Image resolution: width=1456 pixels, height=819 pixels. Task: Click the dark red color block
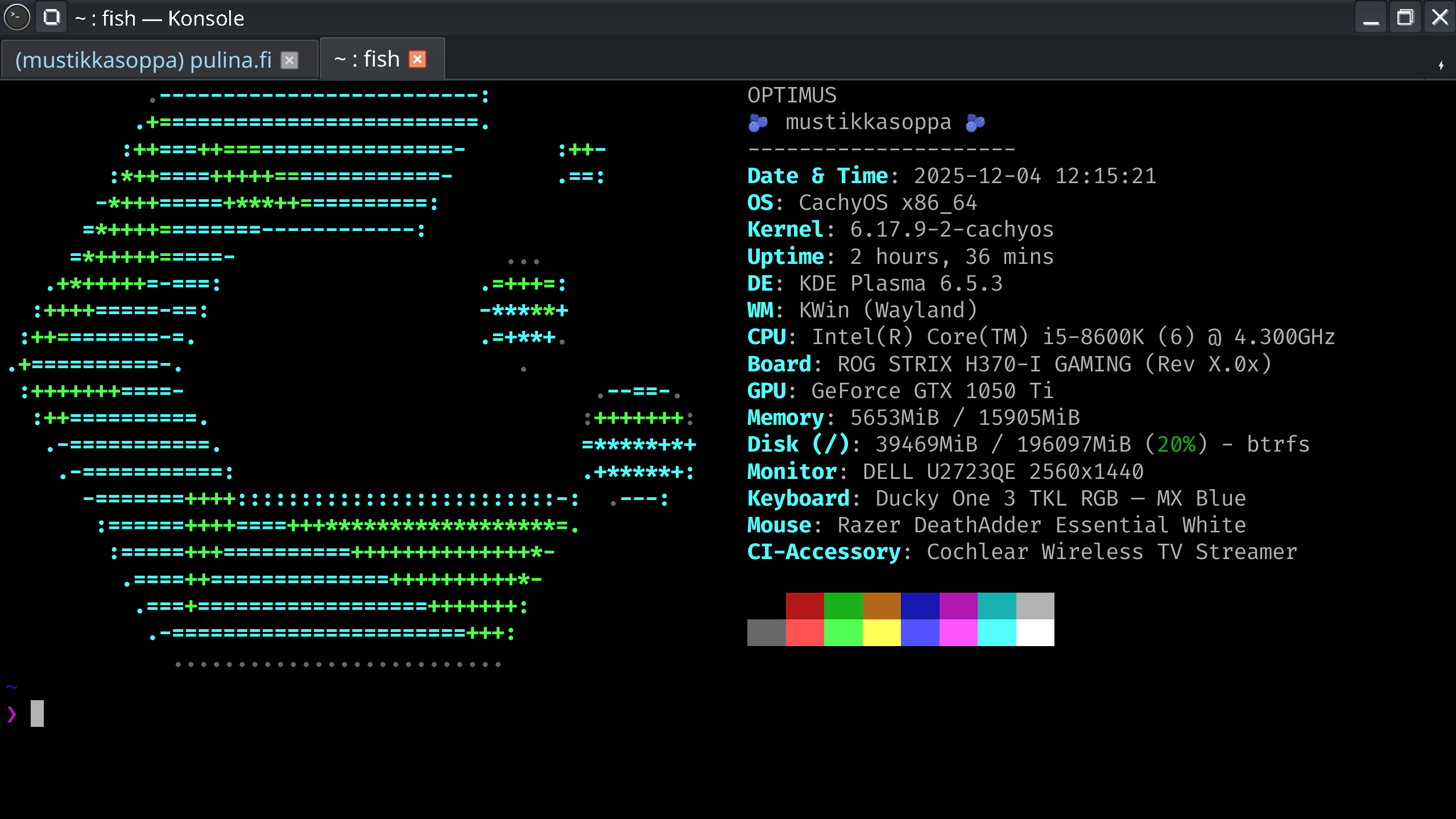pyautogui.click(x=805, y=606)
